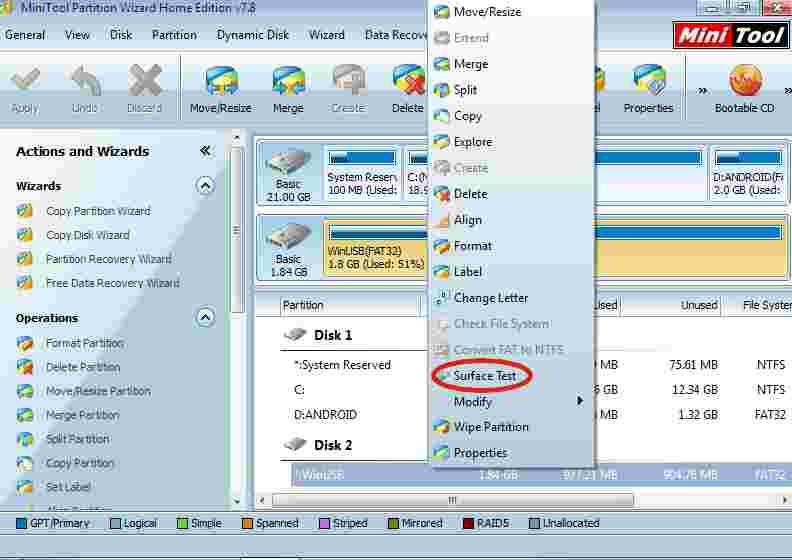Viewport: 792px width, 560px height.
Task: Click the Apply checkmark icon
Action: [x=25, y=81]
